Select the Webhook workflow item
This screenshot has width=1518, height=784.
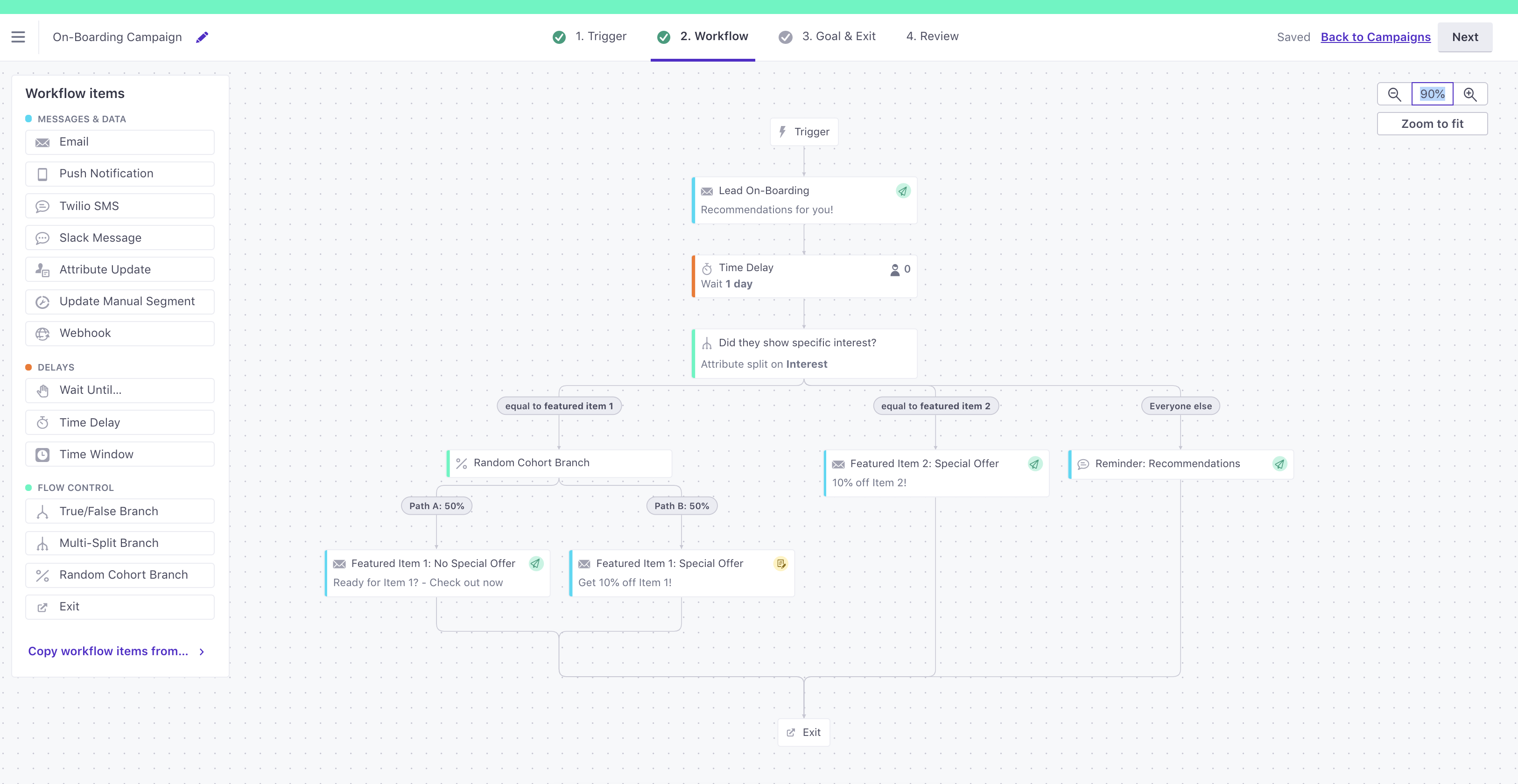tap(119, 333)
